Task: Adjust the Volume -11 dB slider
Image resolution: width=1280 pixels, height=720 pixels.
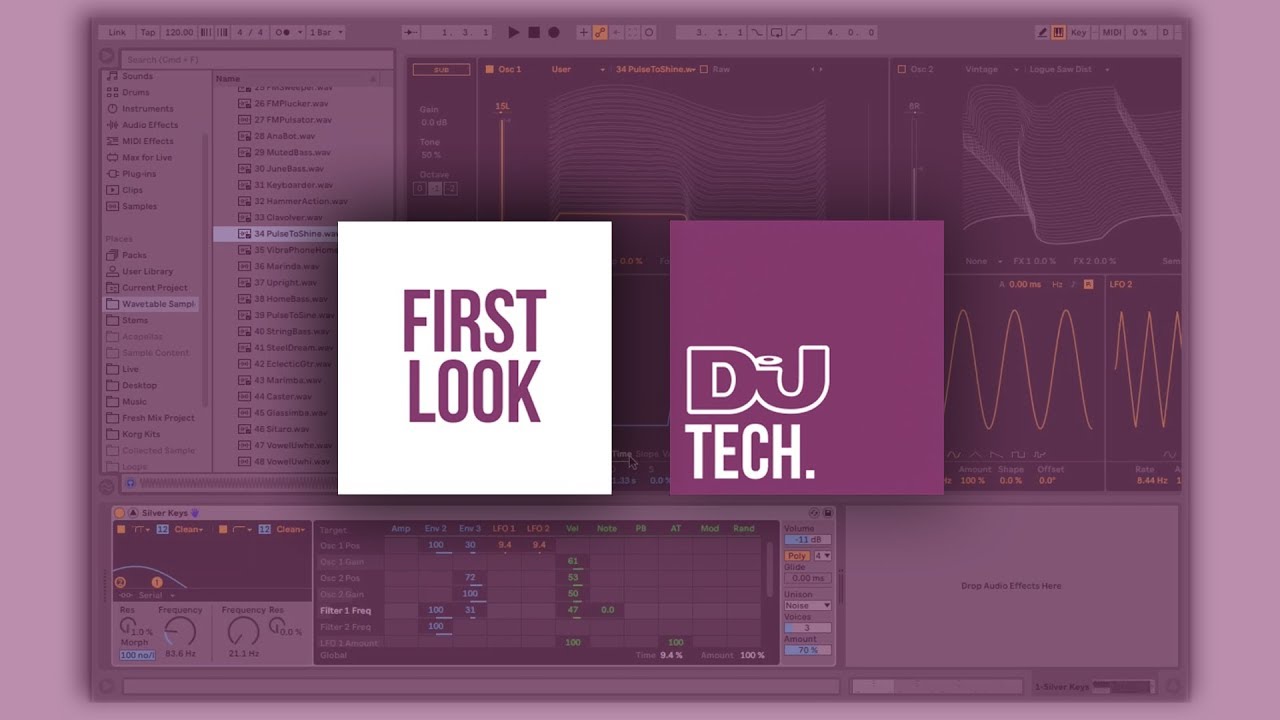Action: [807, 539]
